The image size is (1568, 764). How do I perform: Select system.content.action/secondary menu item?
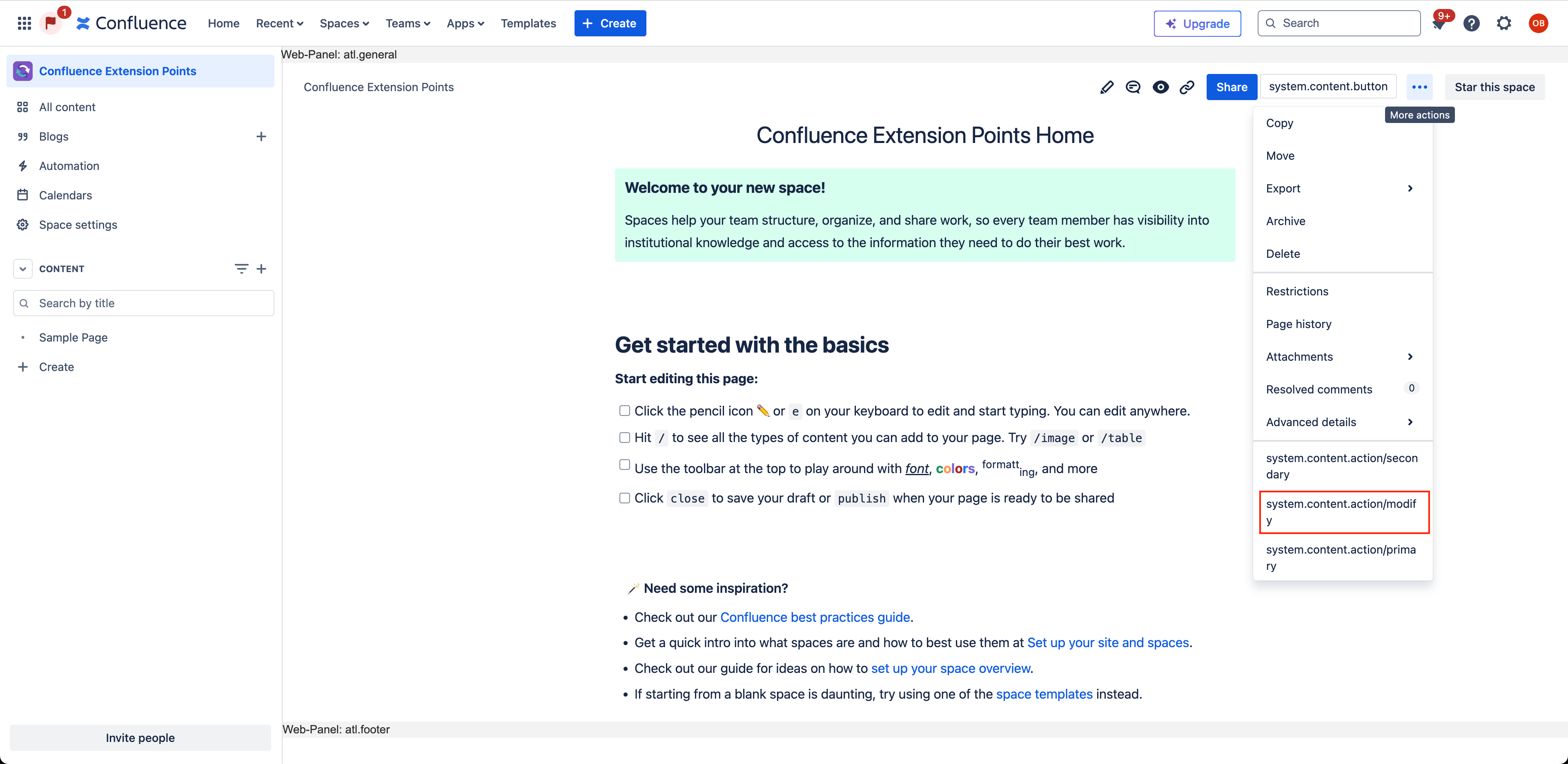tap(1342, 466)
